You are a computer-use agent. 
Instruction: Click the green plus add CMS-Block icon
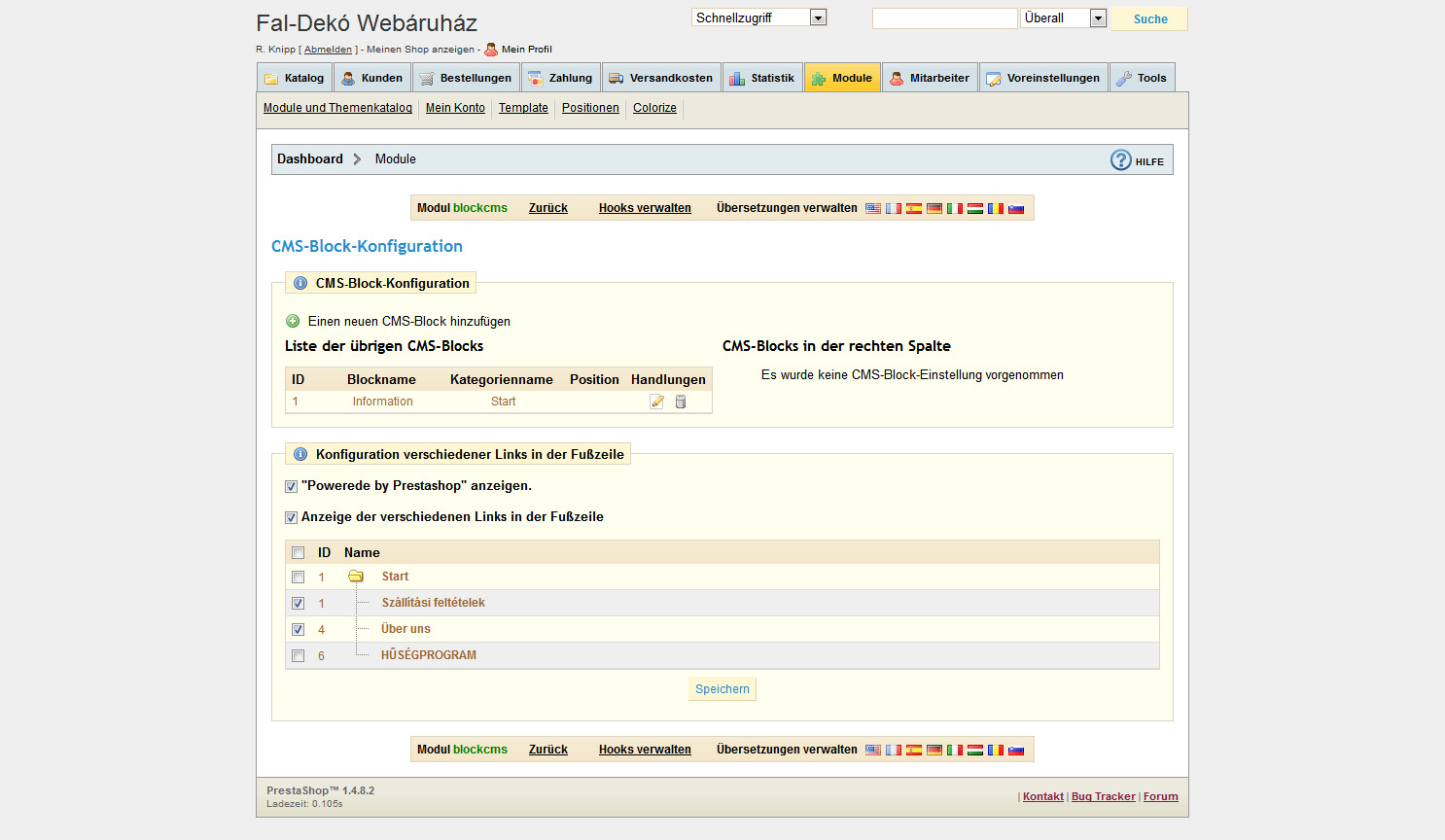click(x=293, y=321)
